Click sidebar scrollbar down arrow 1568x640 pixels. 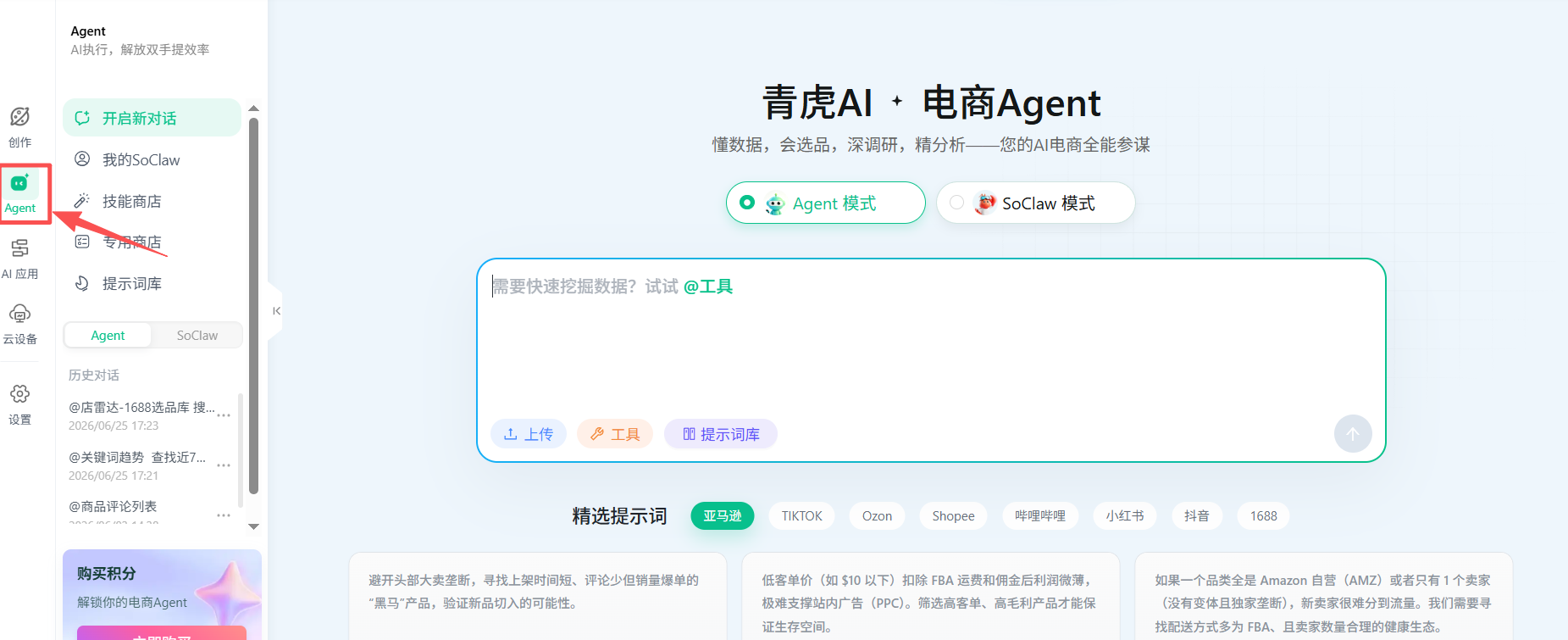[x=253, y=526]
